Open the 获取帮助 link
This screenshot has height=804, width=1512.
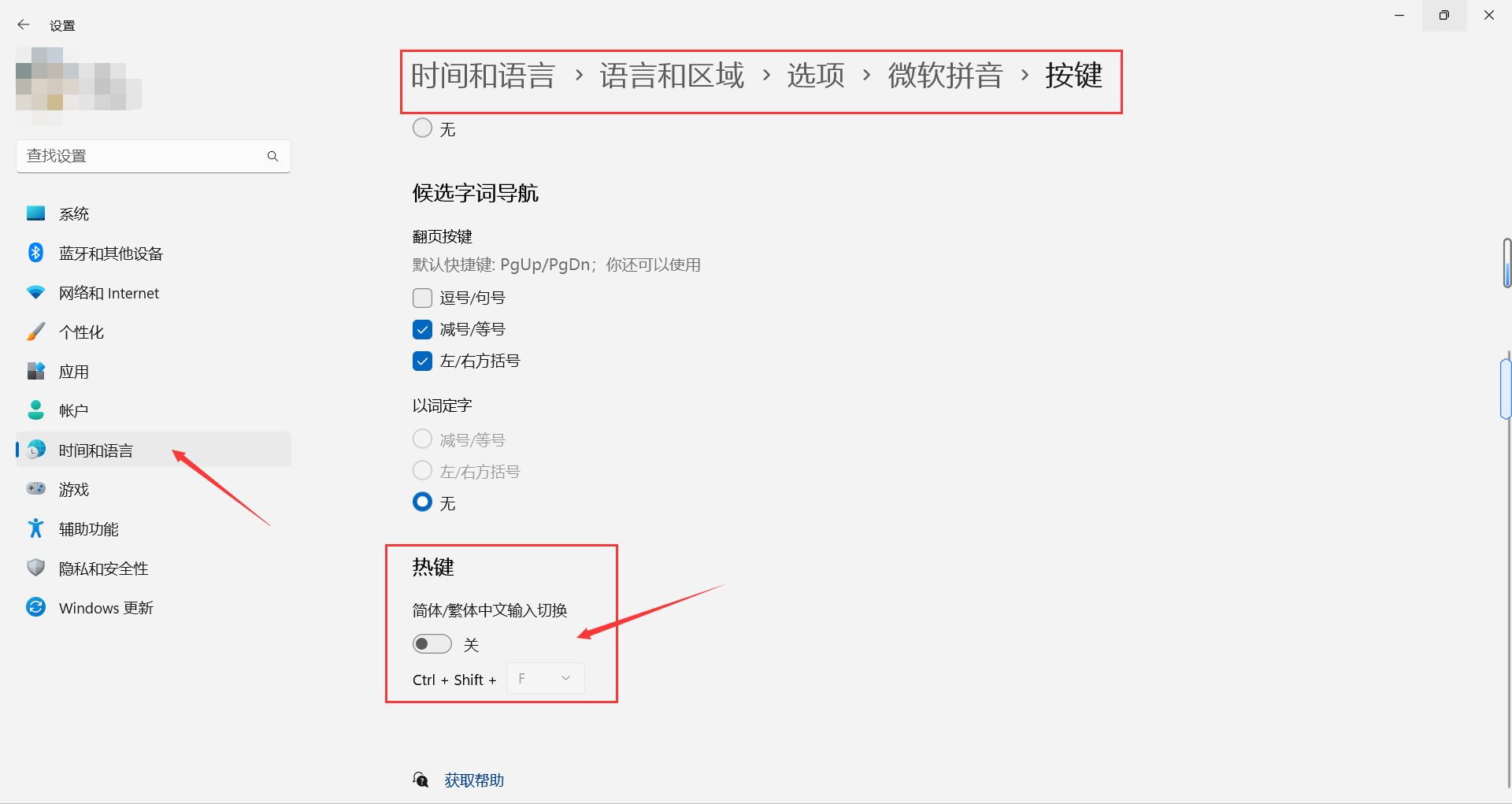pyautogui.click(x=473, y=780)
